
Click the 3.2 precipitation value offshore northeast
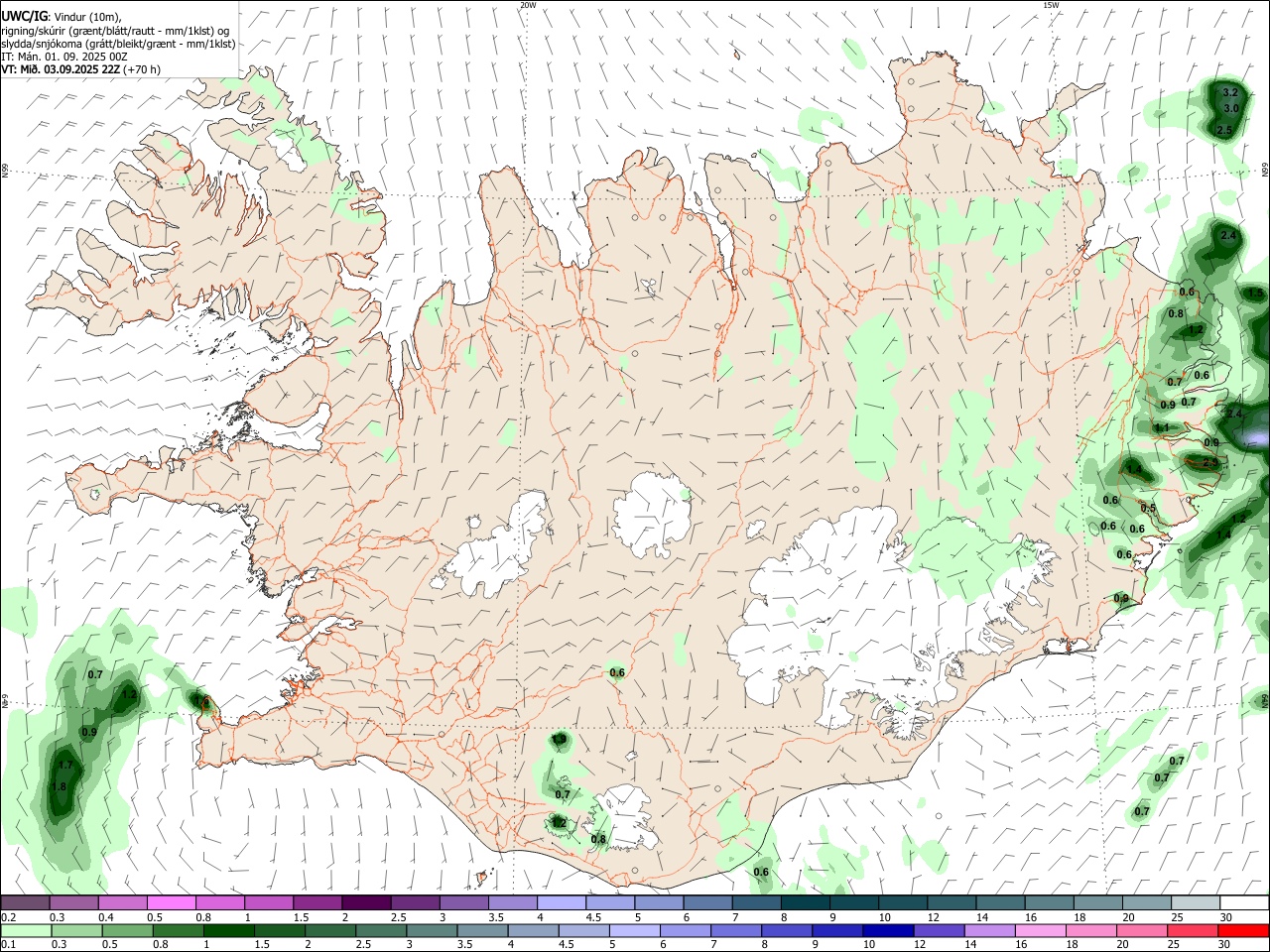point(1230,92)
